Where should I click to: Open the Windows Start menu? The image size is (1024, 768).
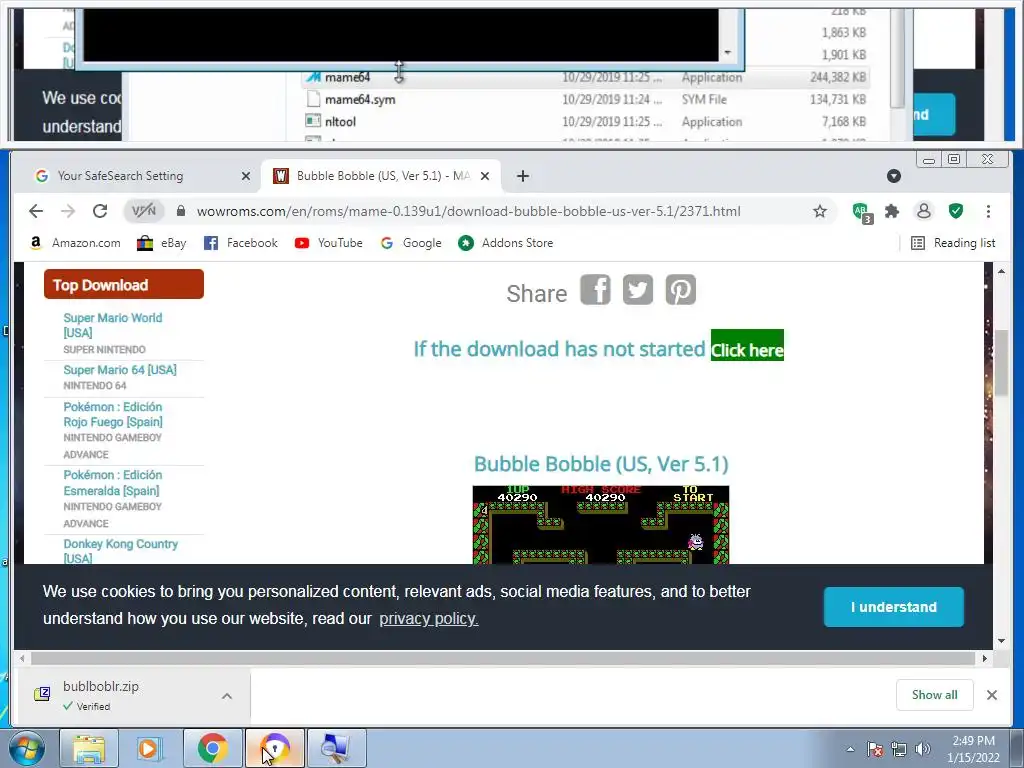27,748
